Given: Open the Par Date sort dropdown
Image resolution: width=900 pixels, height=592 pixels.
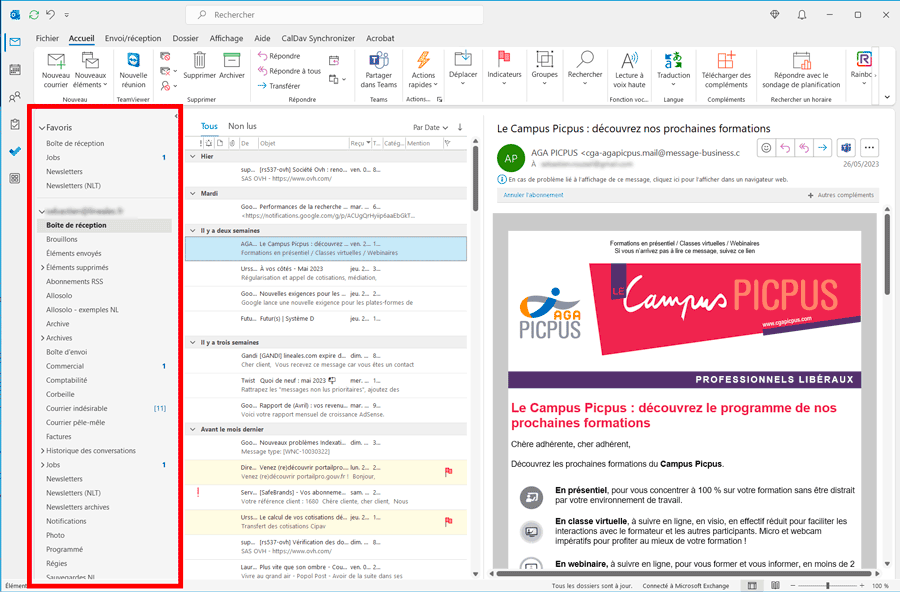Looking at the screenshot, I should [430, 127].
